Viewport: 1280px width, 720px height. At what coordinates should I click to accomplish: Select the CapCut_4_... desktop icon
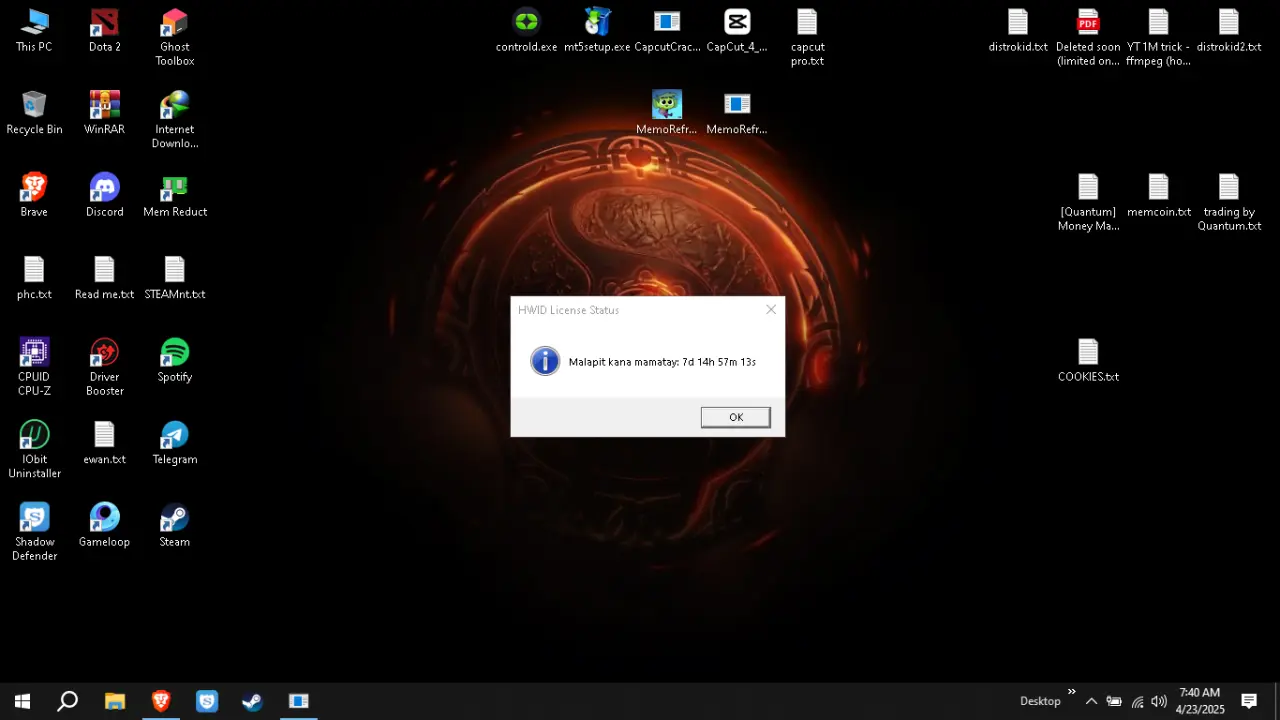(x=737, y=31)
